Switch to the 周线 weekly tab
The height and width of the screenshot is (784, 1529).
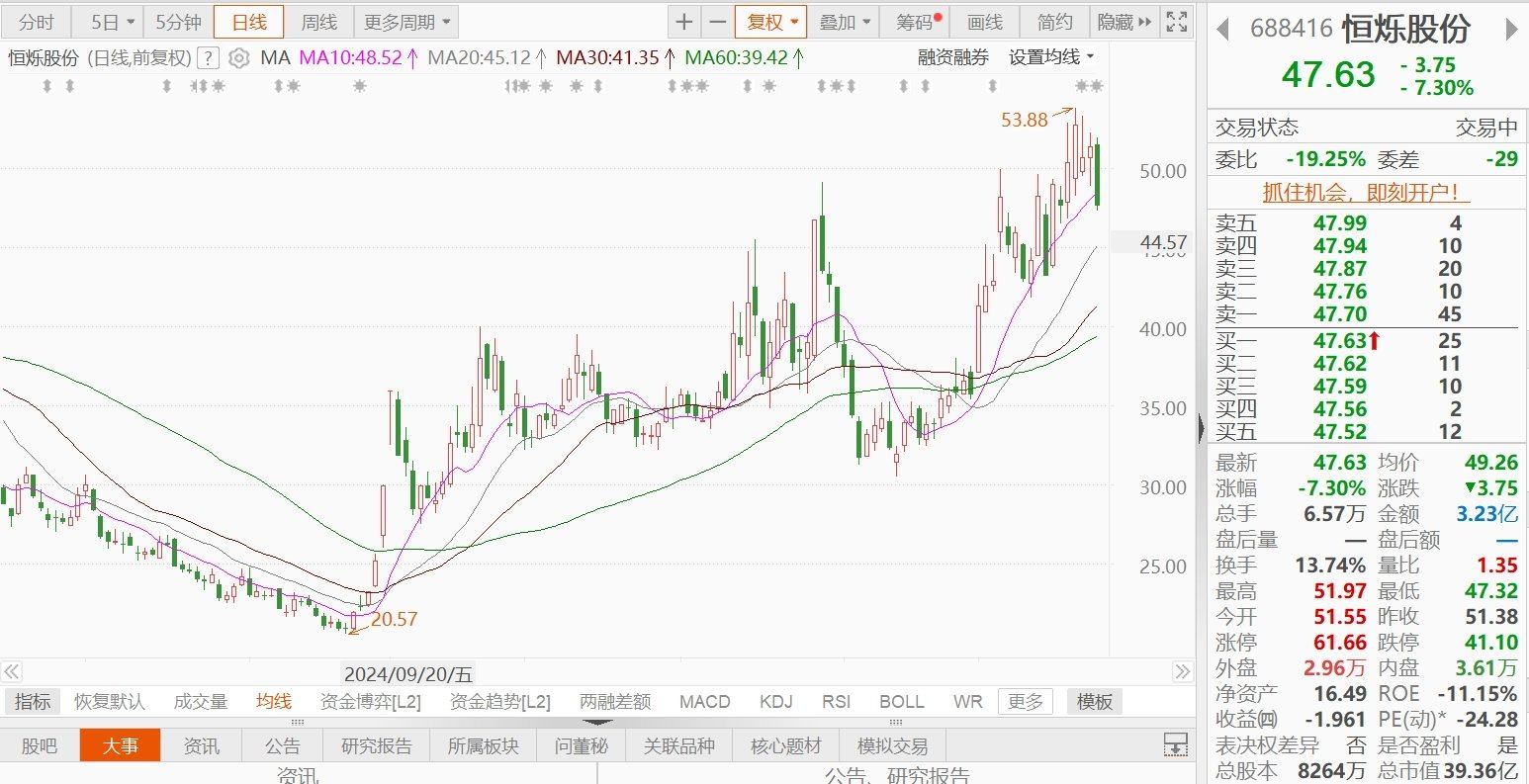tap(318, 22)
